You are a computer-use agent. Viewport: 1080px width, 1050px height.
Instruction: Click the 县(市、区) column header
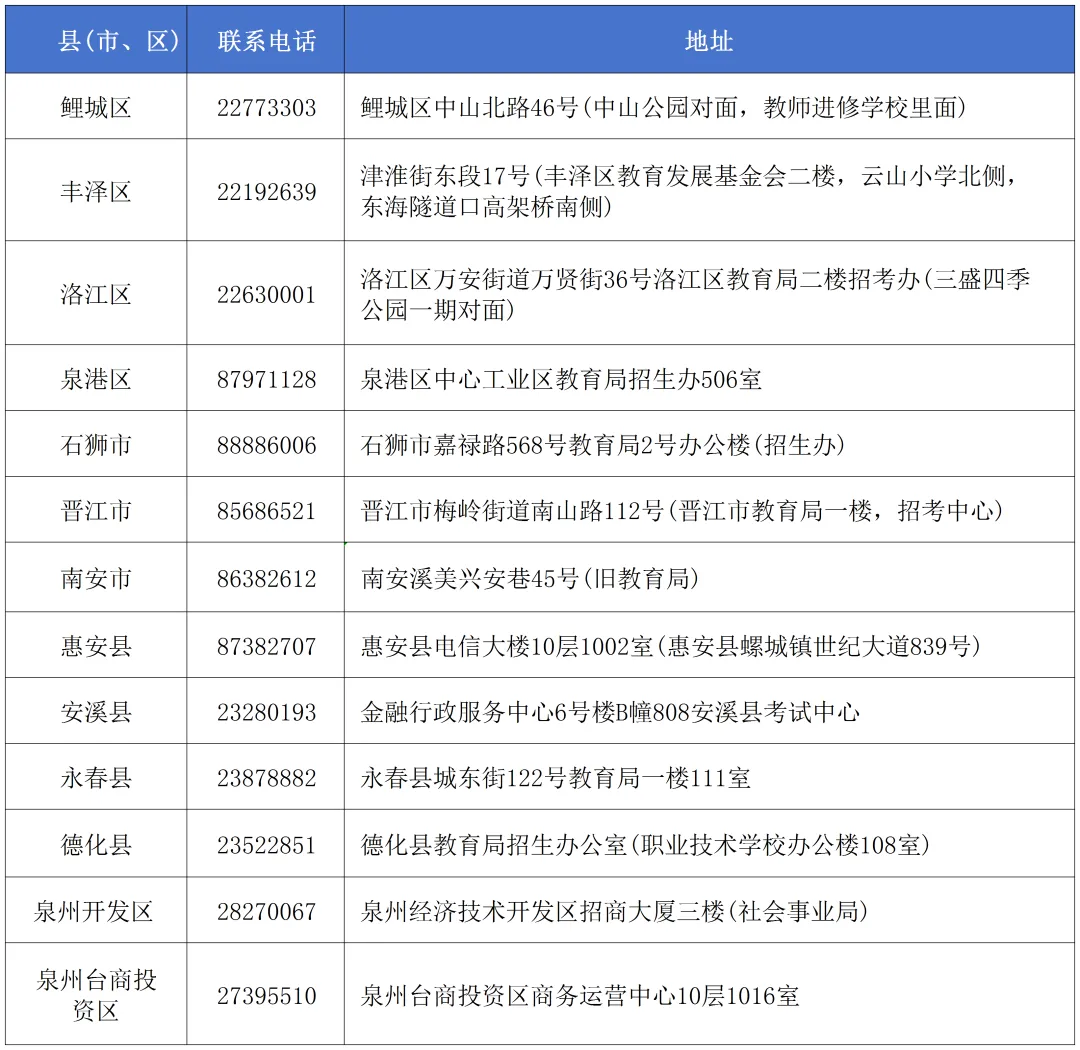(95, 40)
